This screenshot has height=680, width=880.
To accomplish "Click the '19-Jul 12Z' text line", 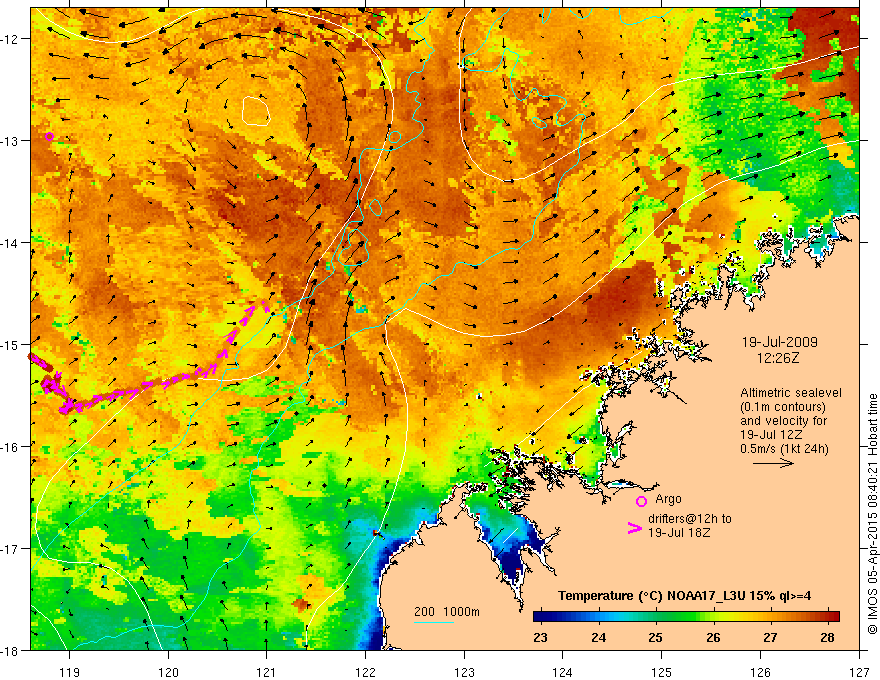I will 771,435.
